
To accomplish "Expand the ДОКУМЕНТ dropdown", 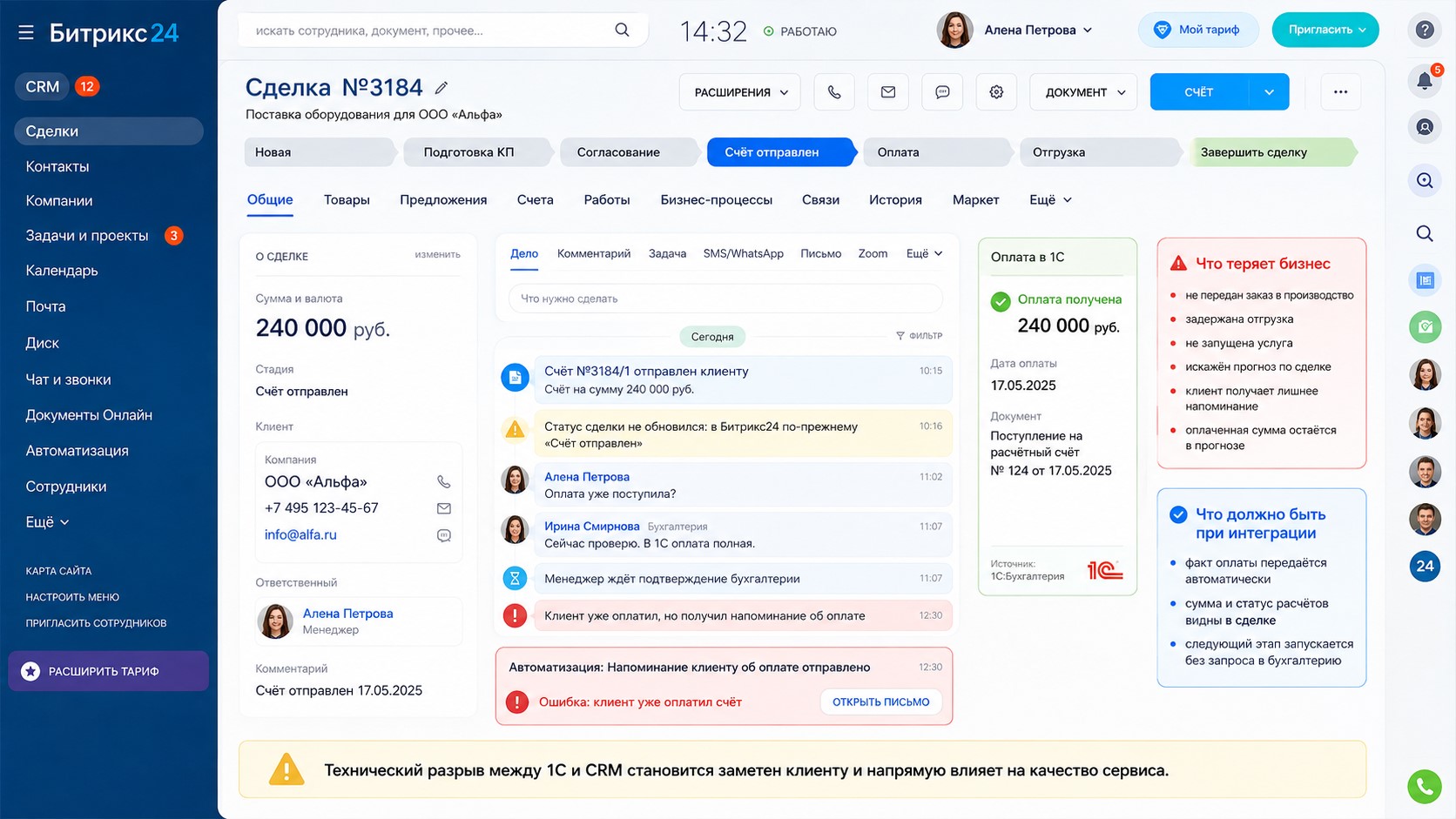I will coord(1083,92).
